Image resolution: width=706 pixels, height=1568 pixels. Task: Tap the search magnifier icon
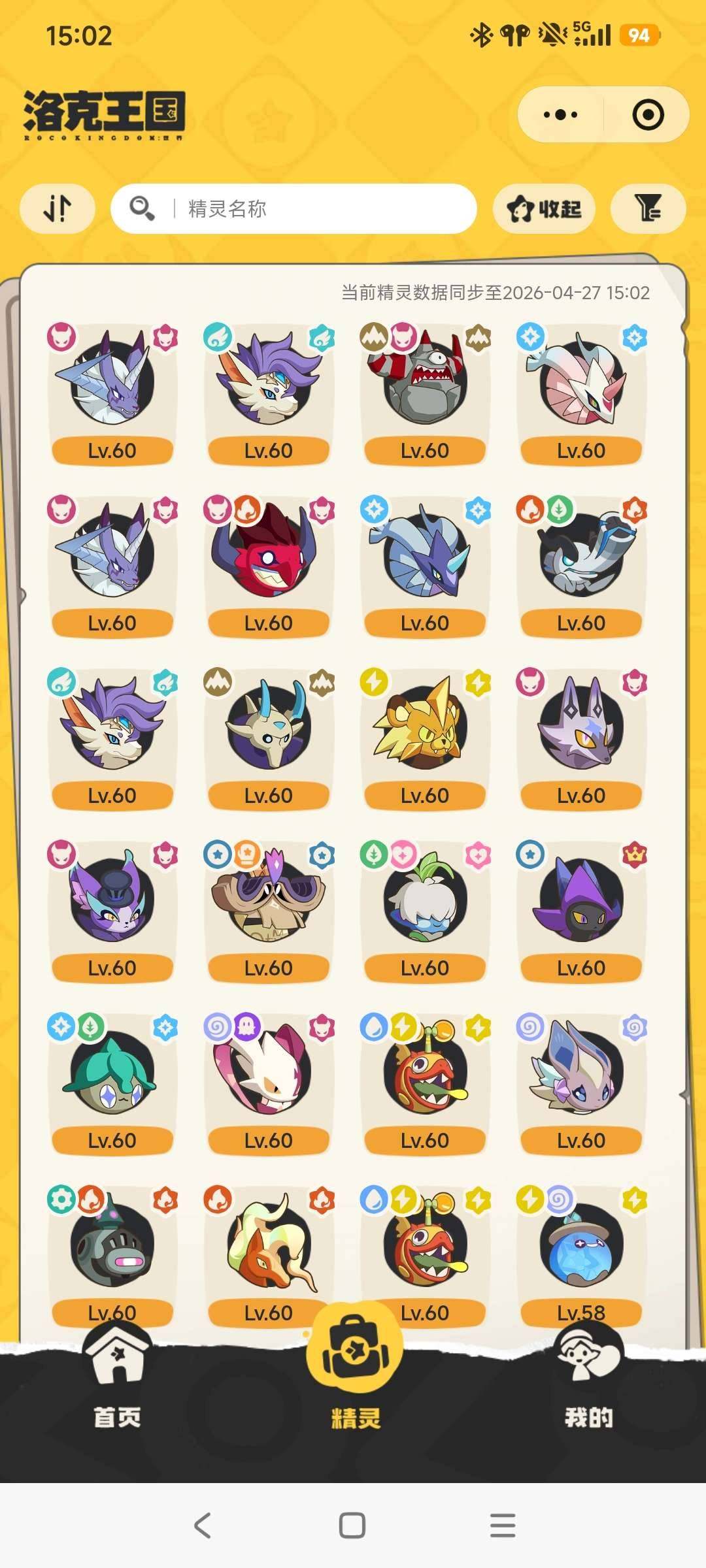142,209
